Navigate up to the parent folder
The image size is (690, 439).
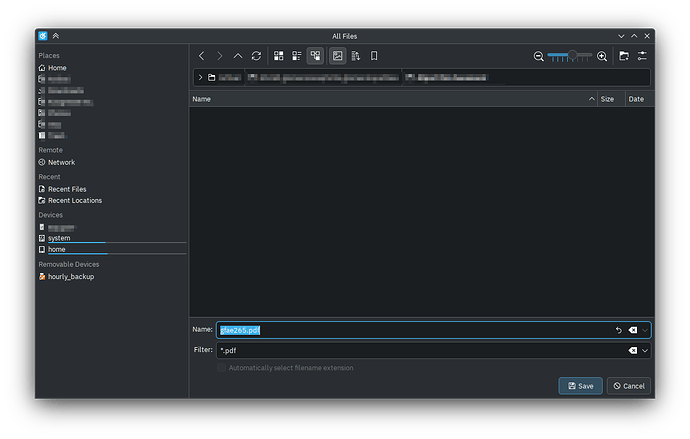point(238,56)
